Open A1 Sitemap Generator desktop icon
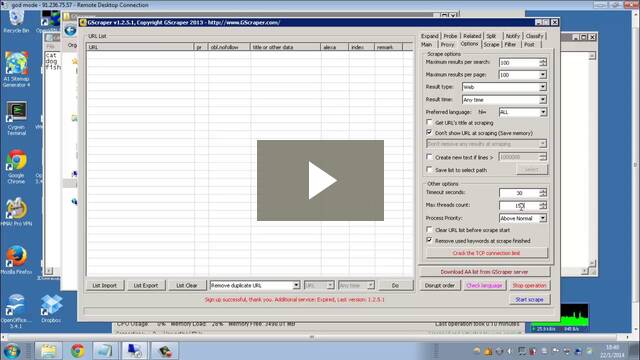Screen dimensions: 640x360 (16, 69)
